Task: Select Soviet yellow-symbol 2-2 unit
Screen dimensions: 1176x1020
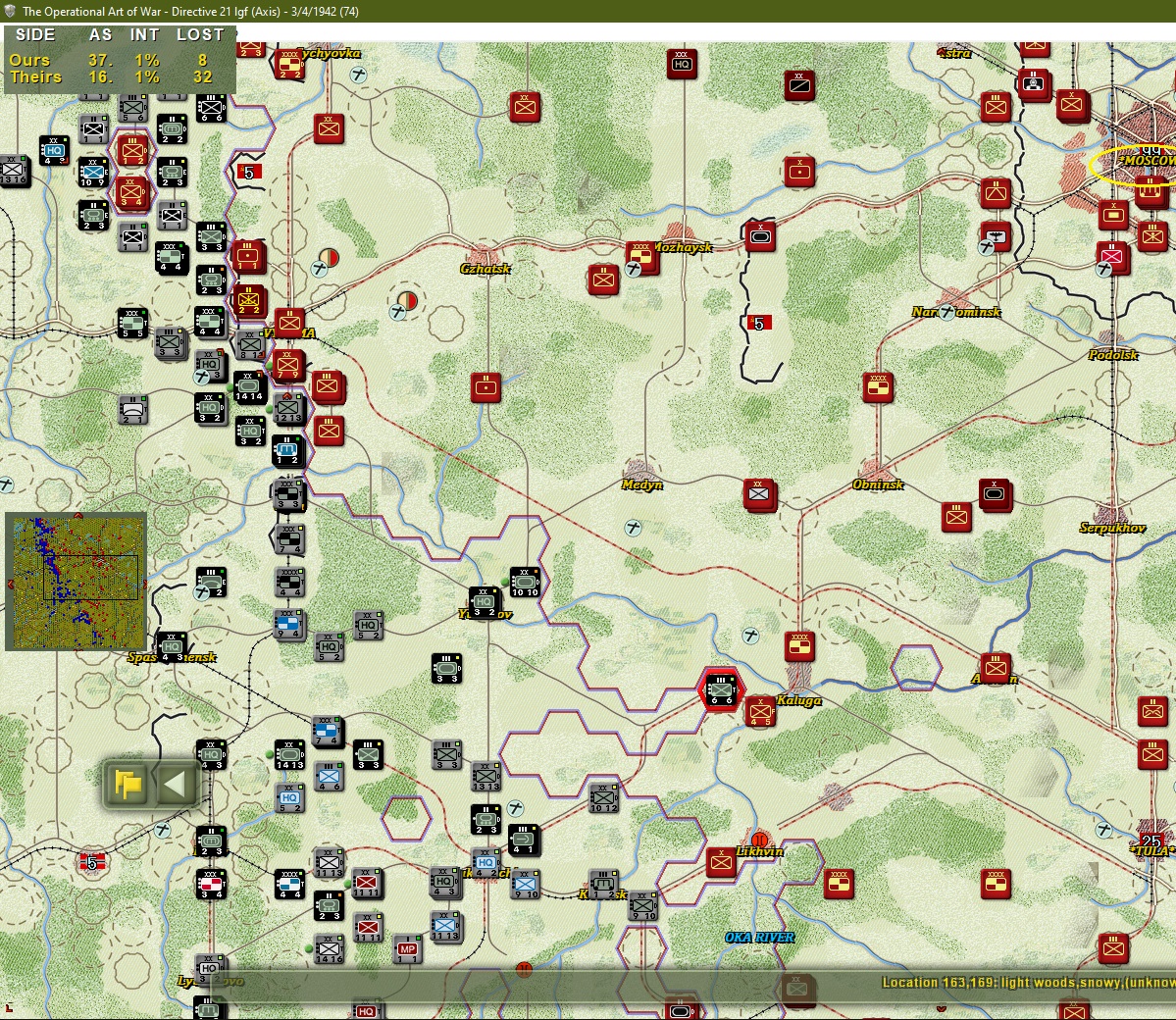Action: [249, 300]
